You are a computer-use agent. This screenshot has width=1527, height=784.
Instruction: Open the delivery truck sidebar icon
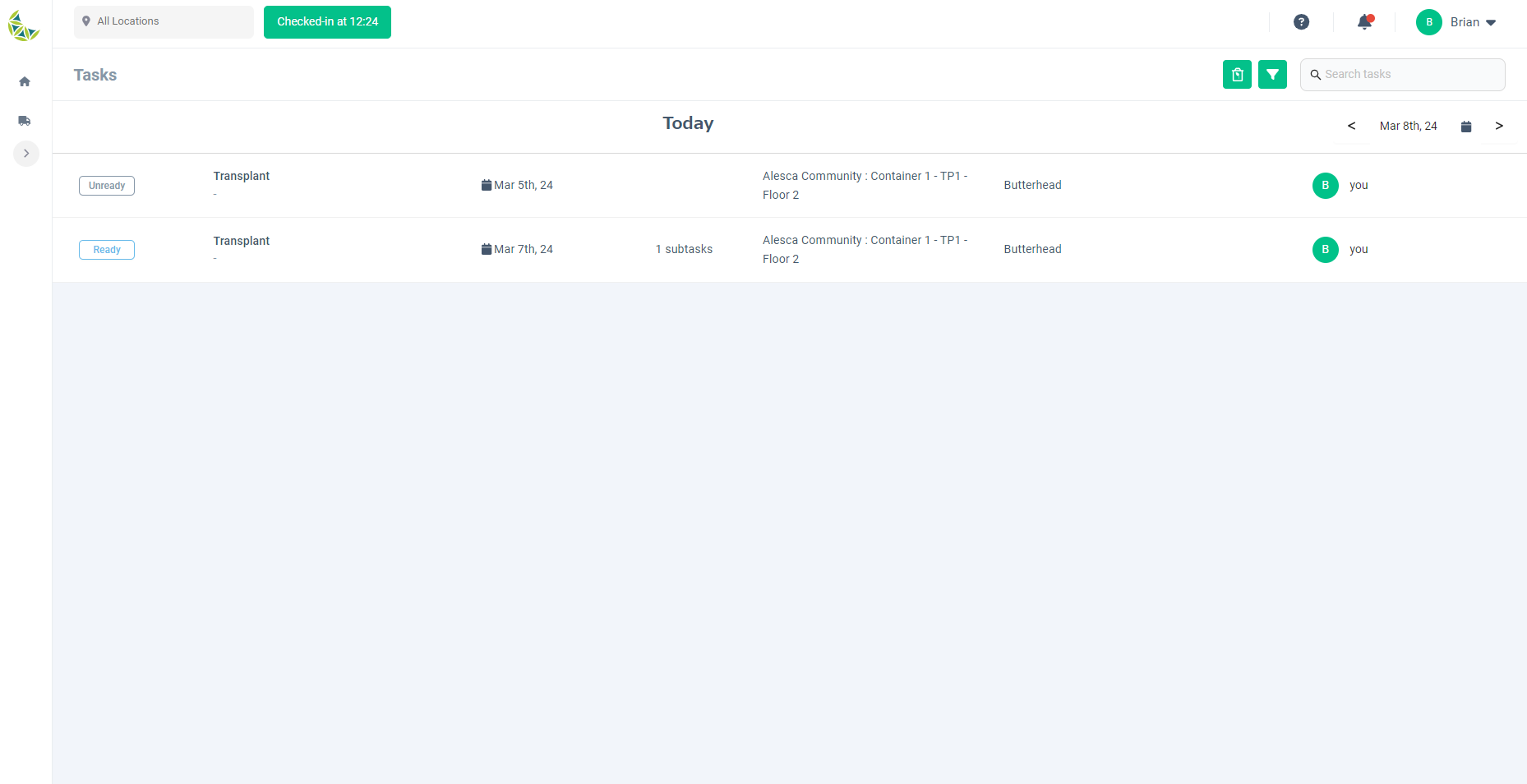coord(25,121)
